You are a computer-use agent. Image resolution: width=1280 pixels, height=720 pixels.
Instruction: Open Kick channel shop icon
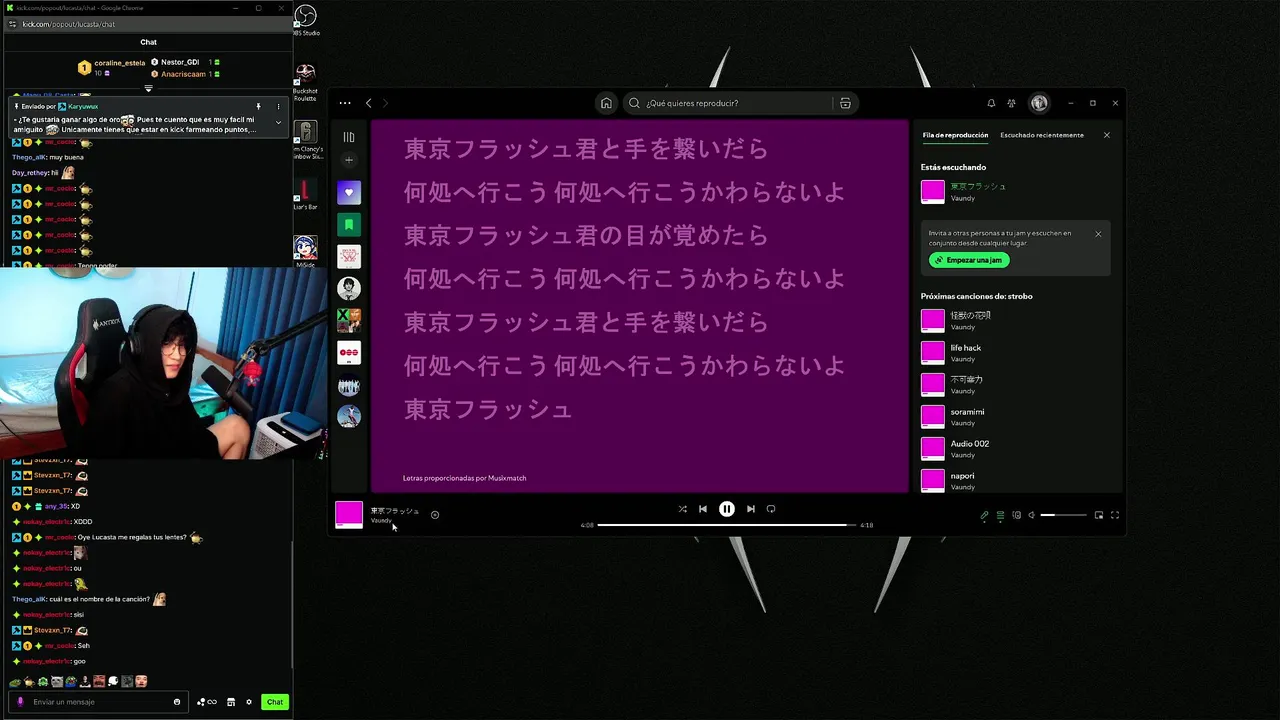(x=231, y=702)
